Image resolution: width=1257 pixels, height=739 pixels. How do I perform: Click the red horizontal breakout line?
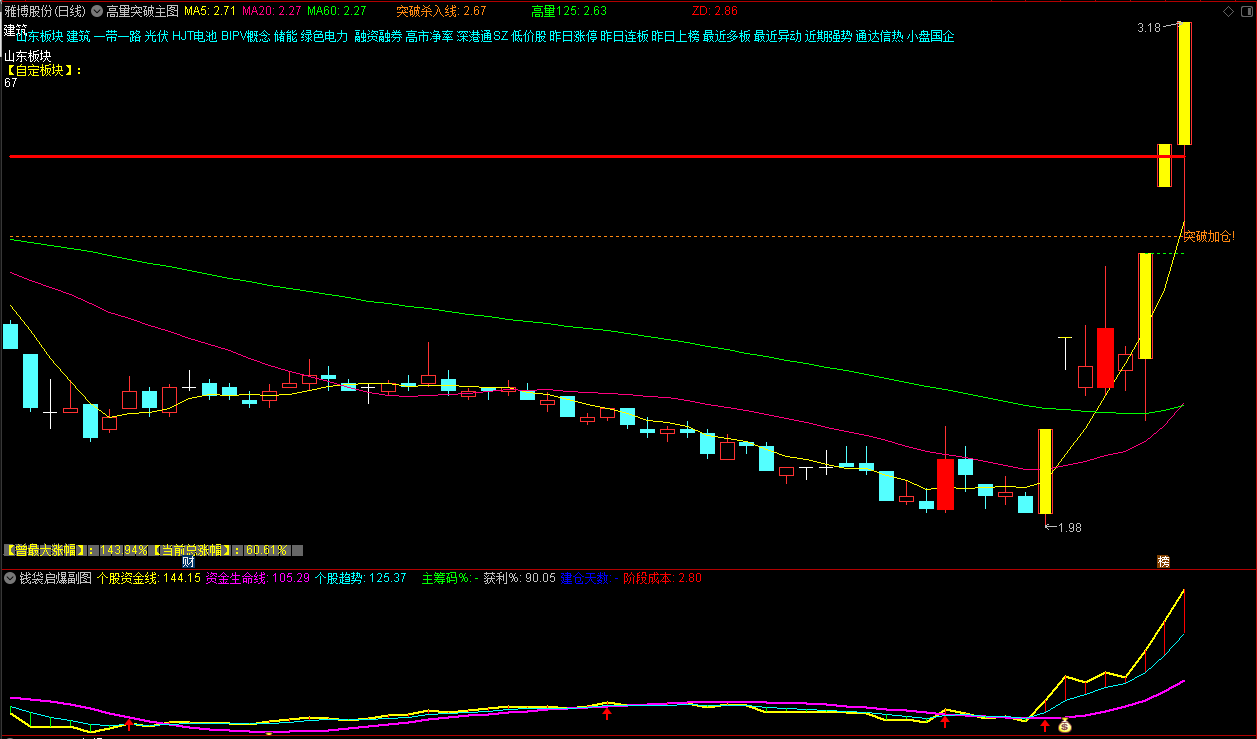point(597,157)
